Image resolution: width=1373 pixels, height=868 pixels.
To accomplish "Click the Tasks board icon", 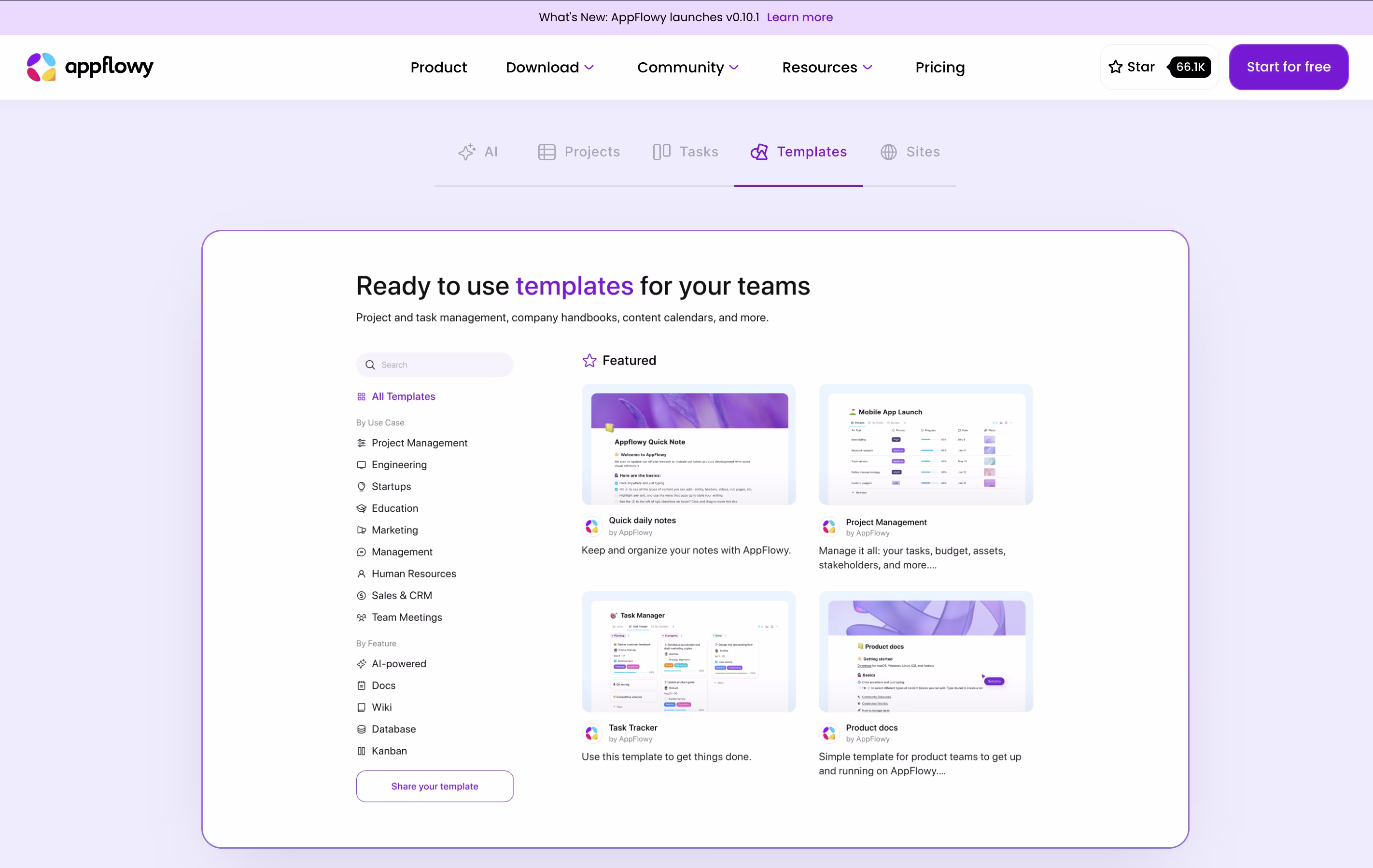I will pyautogui.click(x=661, y=152).
